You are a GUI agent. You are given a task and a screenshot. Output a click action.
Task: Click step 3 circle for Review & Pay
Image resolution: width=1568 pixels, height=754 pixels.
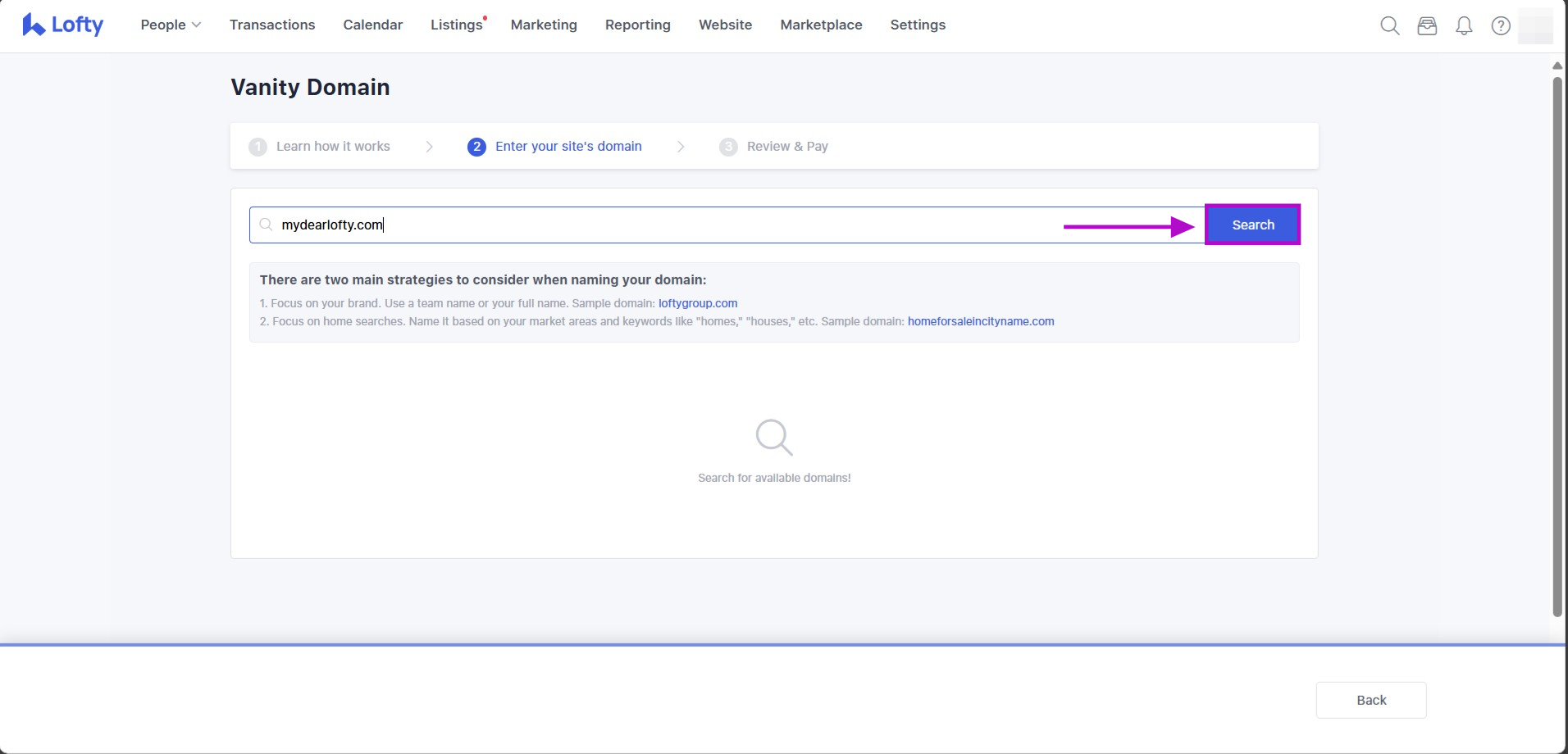(727, 147)
